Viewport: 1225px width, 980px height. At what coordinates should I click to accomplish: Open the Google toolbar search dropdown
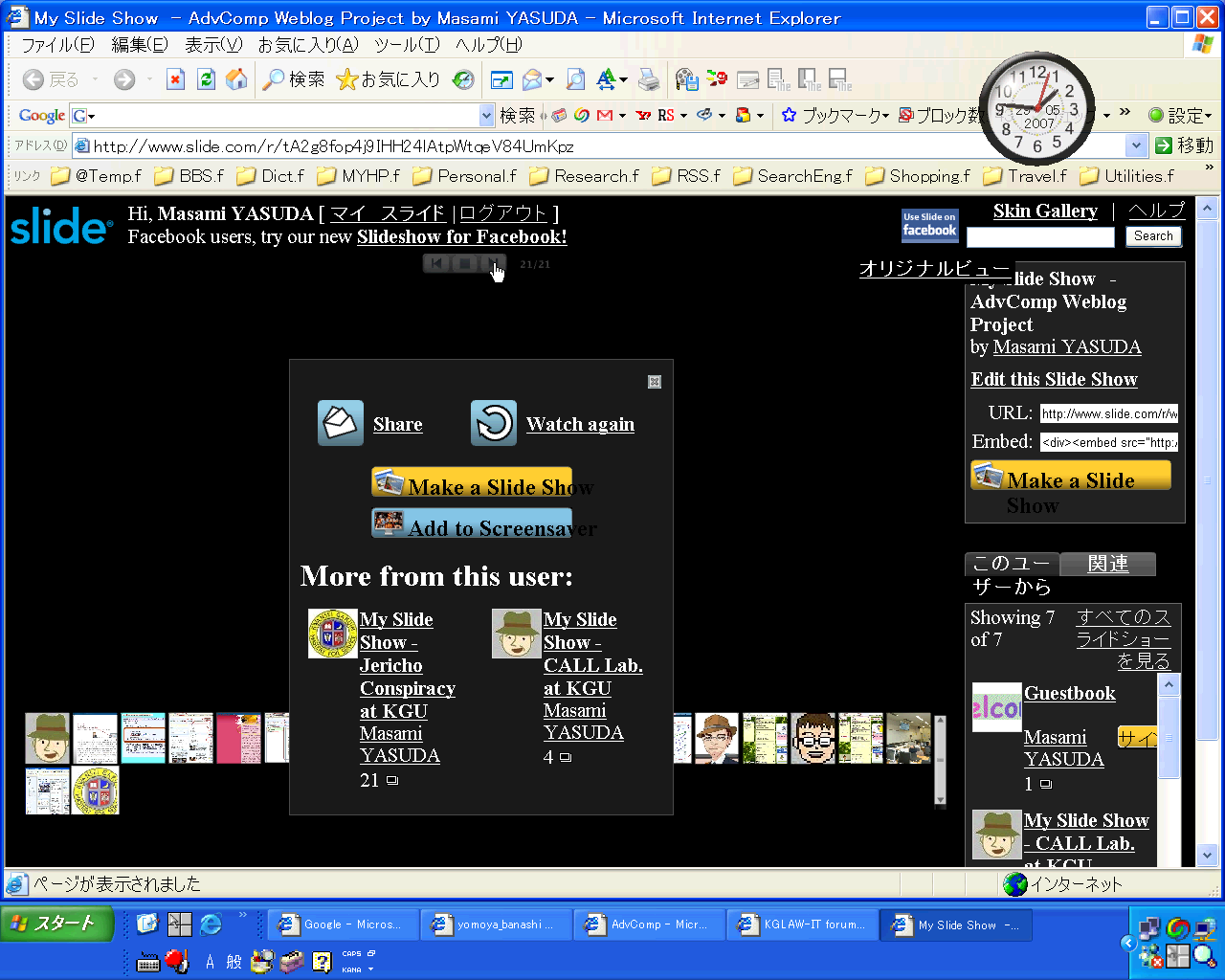[x=486, y=116]
